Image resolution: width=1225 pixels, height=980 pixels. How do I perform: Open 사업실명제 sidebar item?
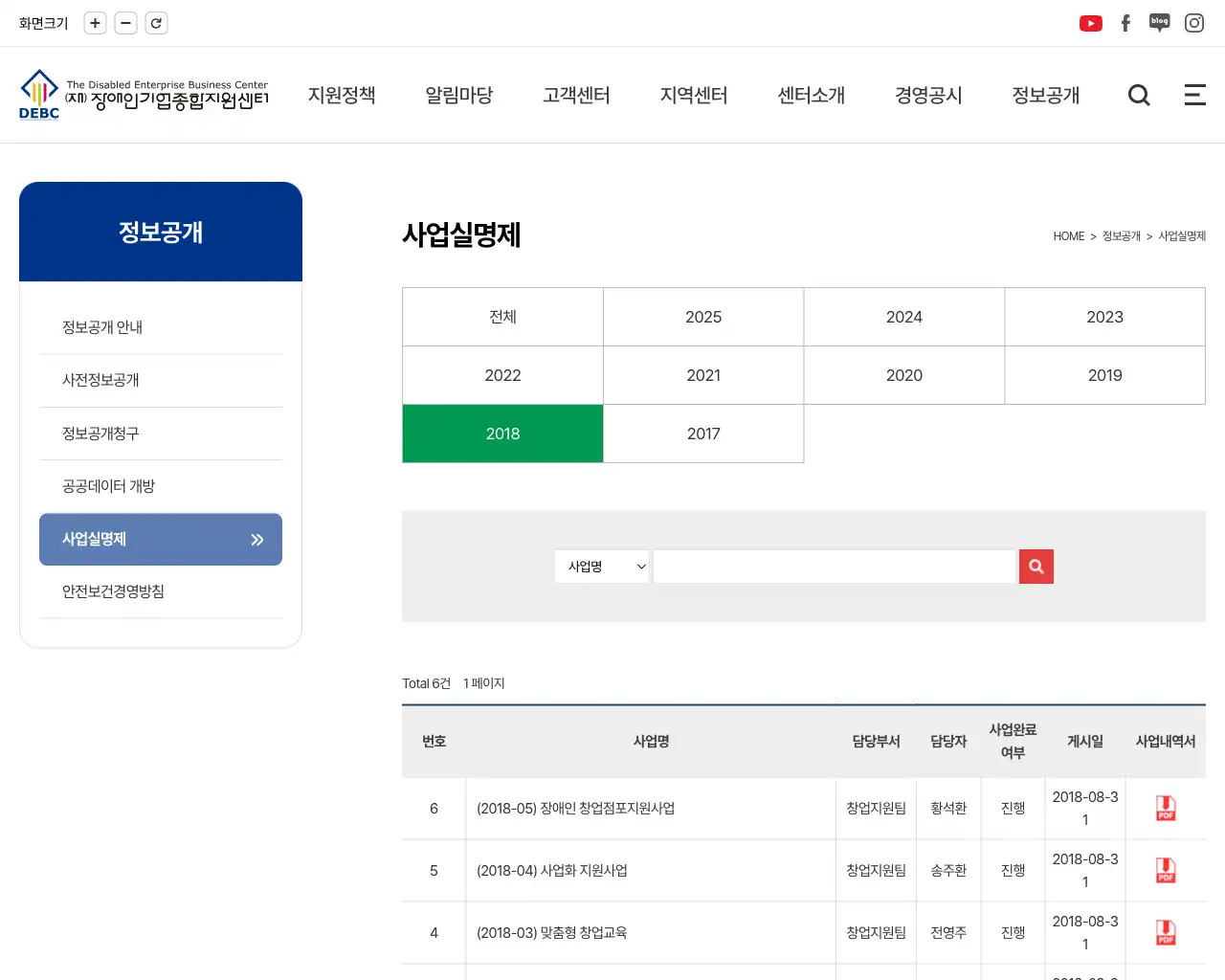point(161,539)
